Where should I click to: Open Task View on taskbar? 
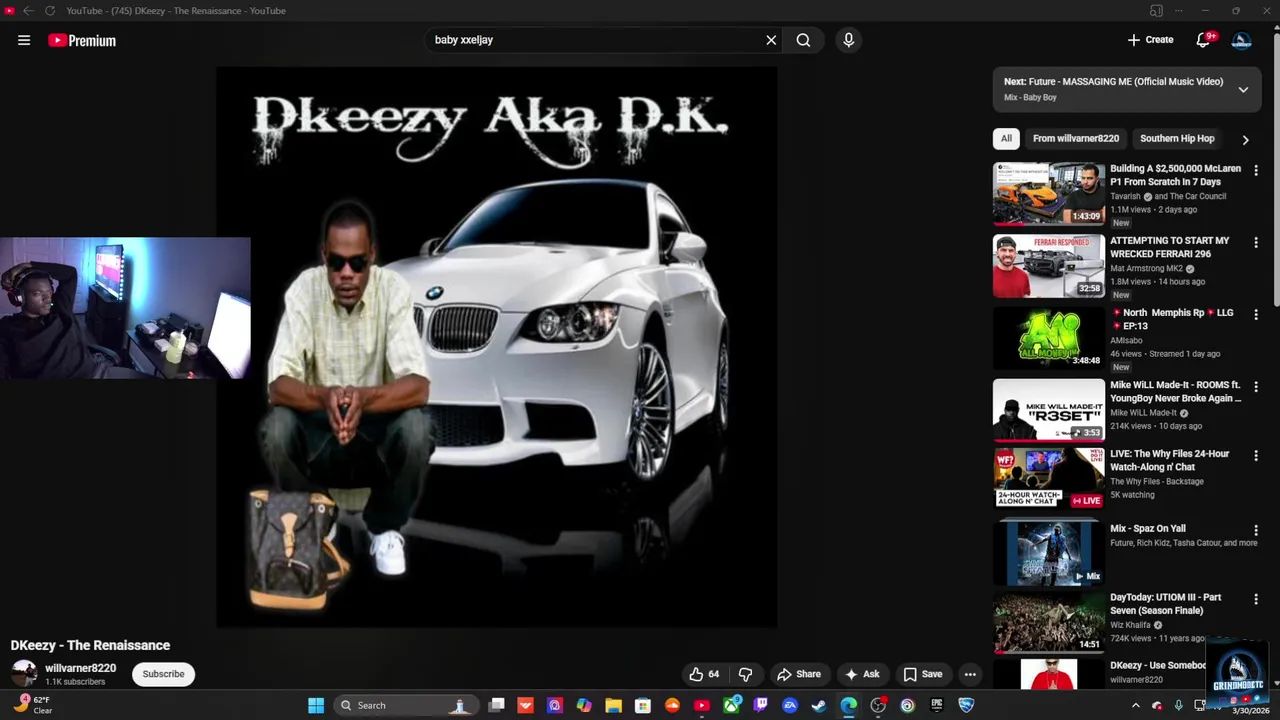pos(497,706)
